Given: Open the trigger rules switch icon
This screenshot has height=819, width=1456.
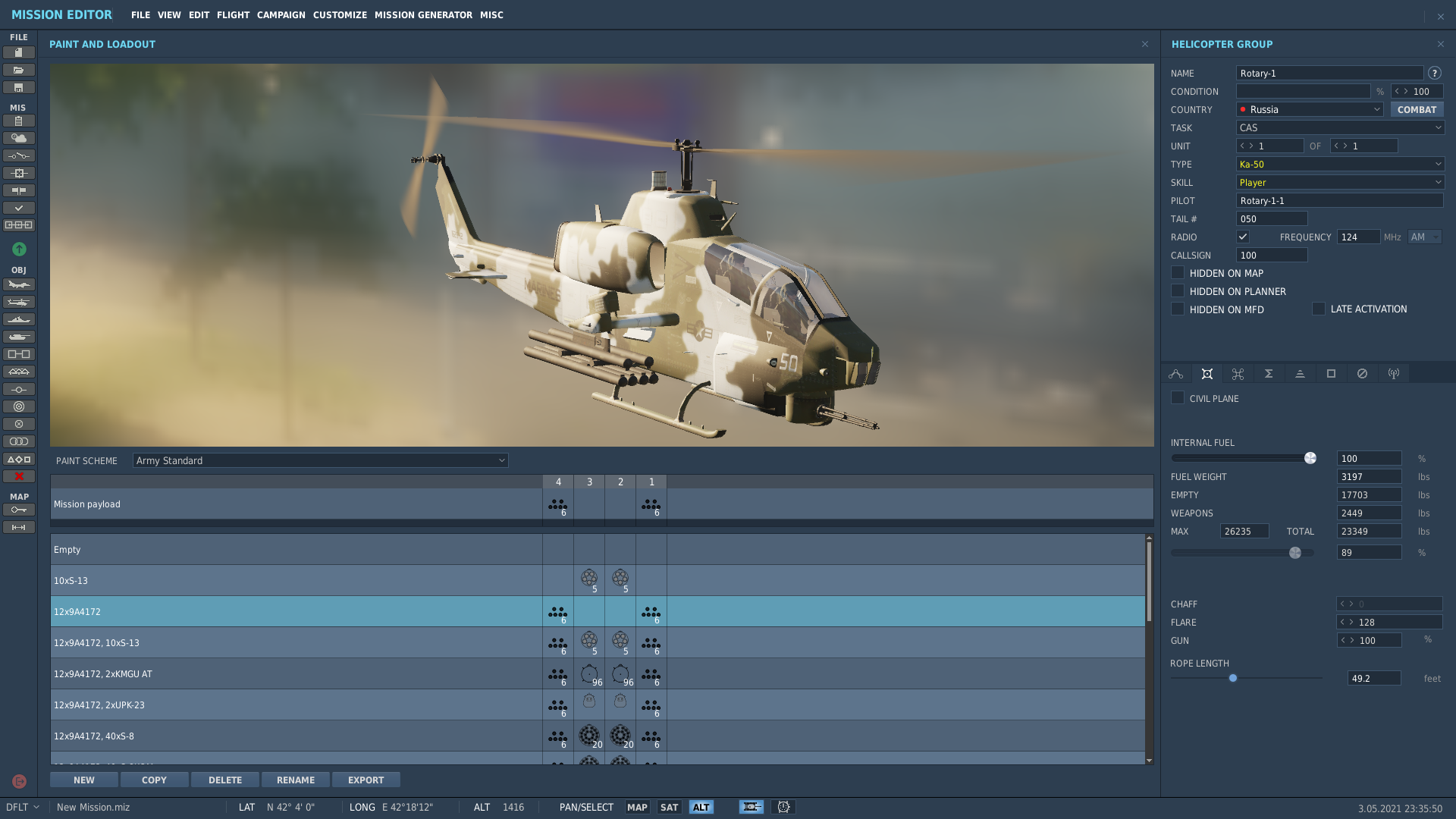Looking at the screenshot, I should pos(19,155).
